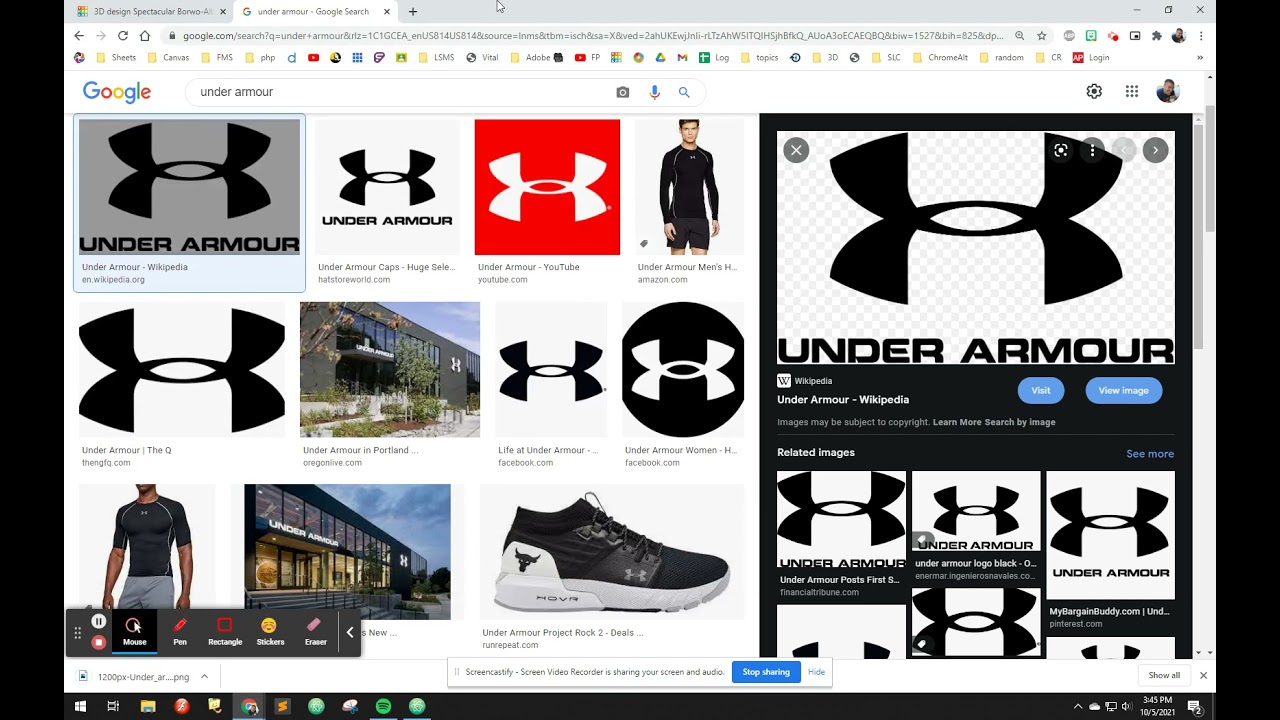1280x720 pixels.
Task: Open the Login bookmark
Action: pyautogui.click(x=1091, y=57)
